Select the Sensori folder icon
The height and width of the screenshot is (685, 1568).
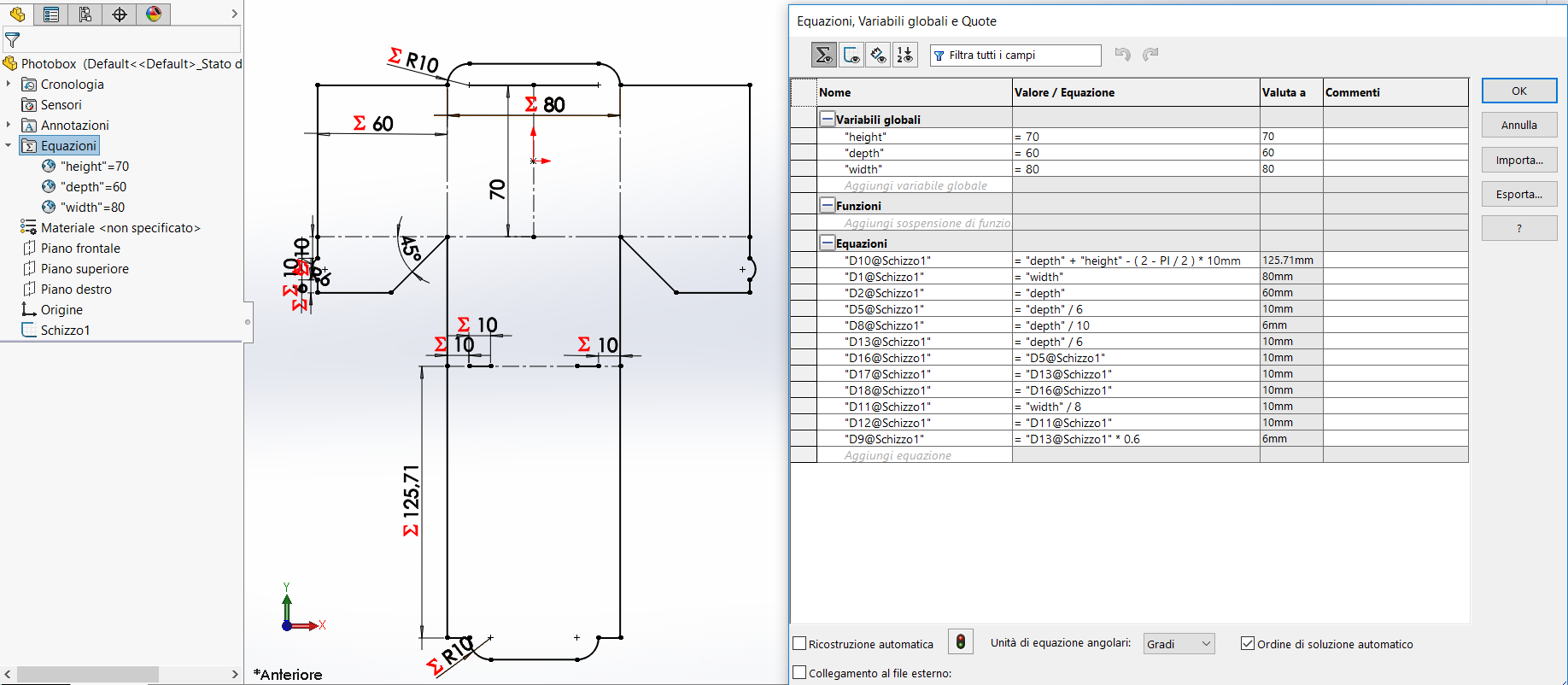click(29, 104)
